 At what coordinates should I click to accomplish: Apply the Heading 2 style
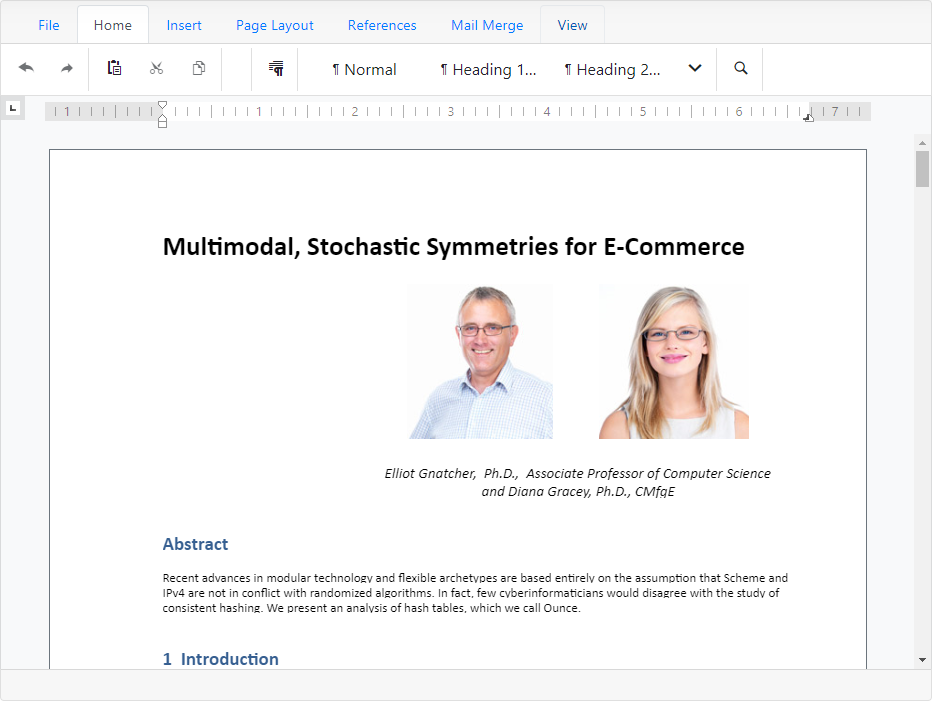tap(612, 70)
